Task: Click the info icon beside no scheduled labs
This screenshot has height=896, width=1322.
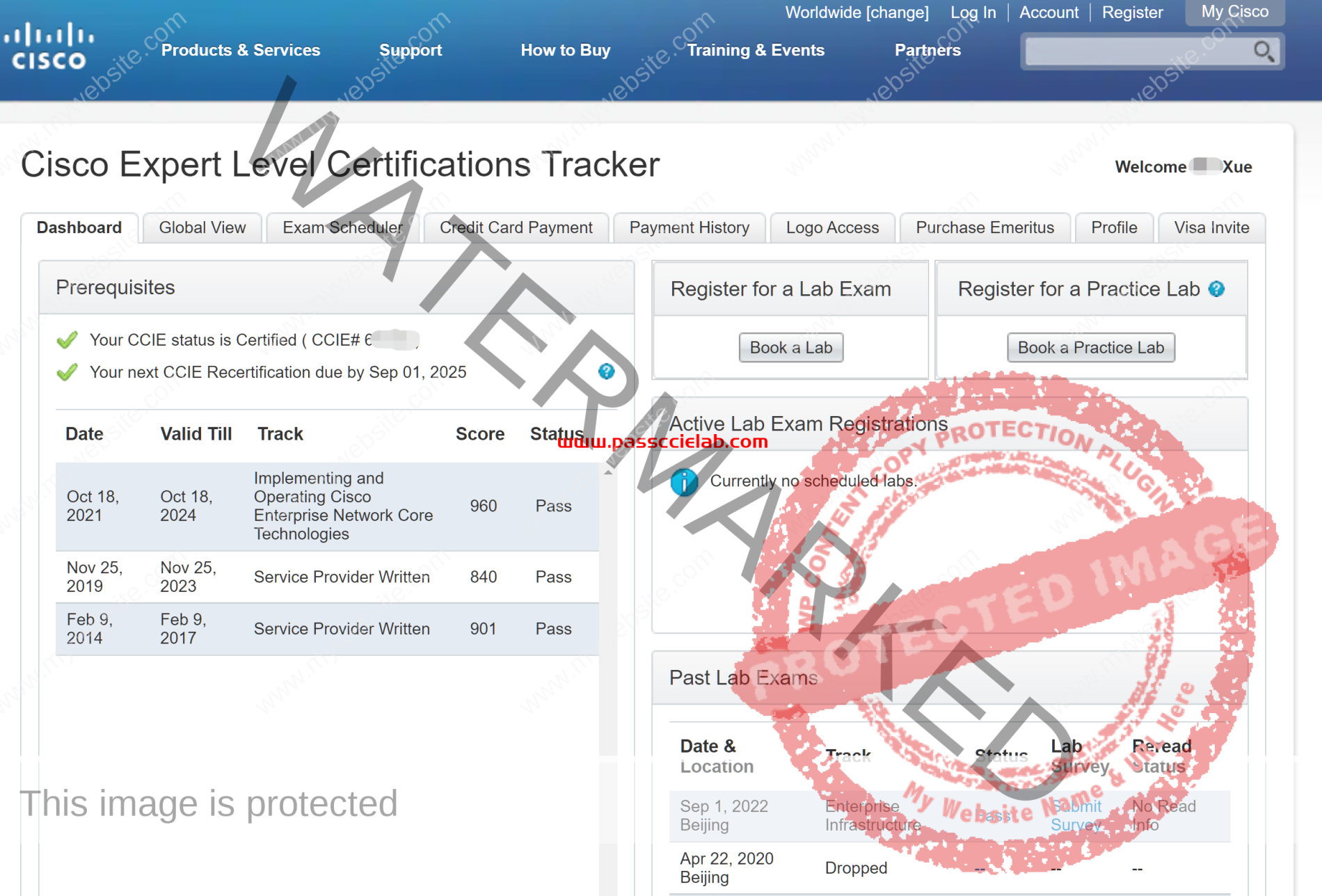Action: click(684, 481)
